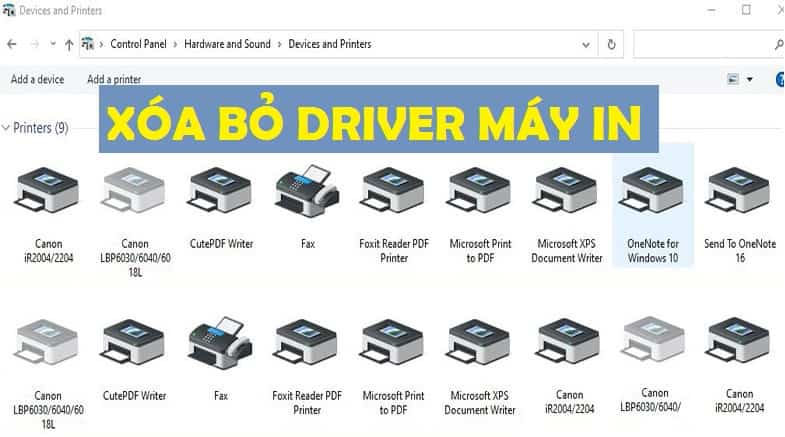Select faded Canon LBP6030/6040/6018L printer in lower row
The width and height of the screenshot is (785, 437).
click(x=48, y=374)
